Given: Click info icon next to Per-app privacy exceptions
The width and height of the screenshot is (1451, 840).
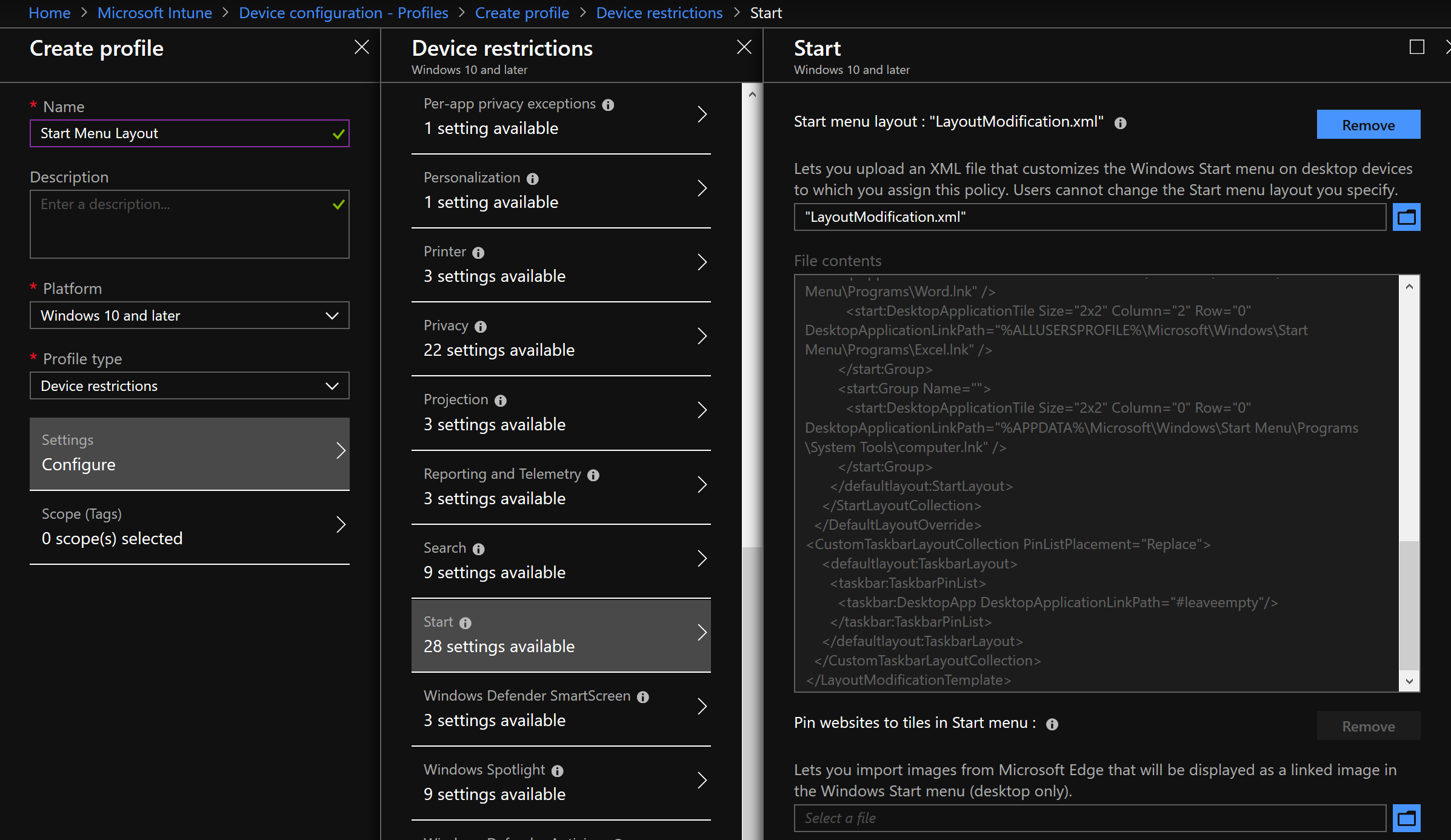Looking at the screenshot, I should (x=608, y=105).
